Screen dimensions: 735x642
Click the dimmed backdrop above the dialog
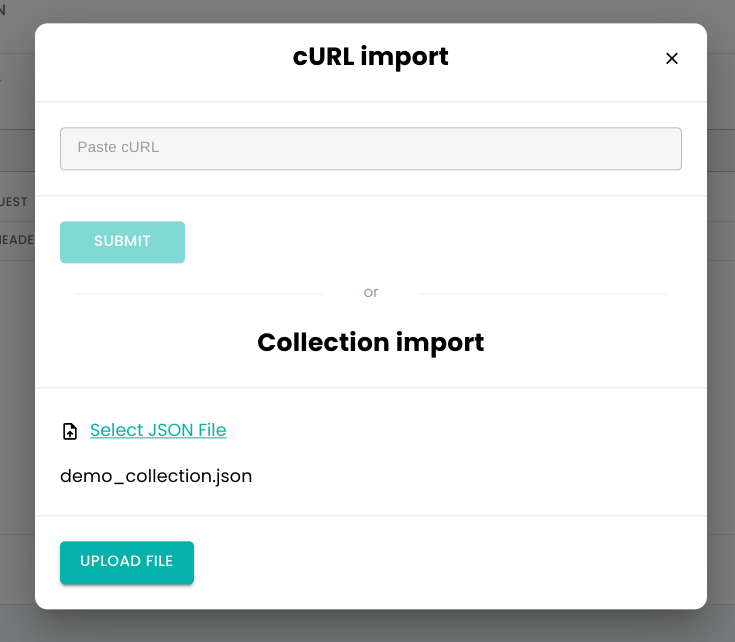(x=370, y=11)
